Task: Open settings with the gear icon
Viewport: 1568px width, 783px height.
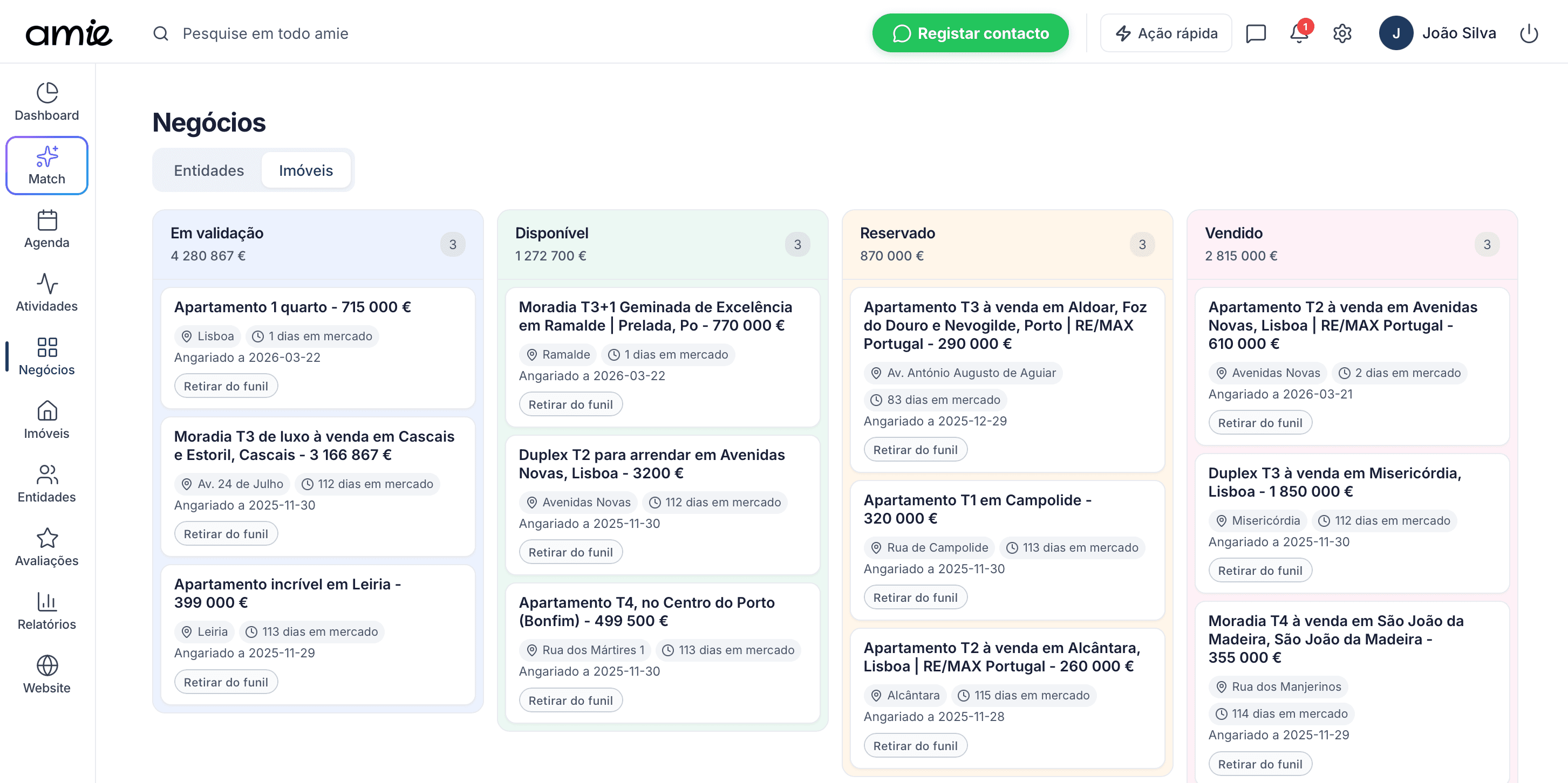Action: 1342,33
